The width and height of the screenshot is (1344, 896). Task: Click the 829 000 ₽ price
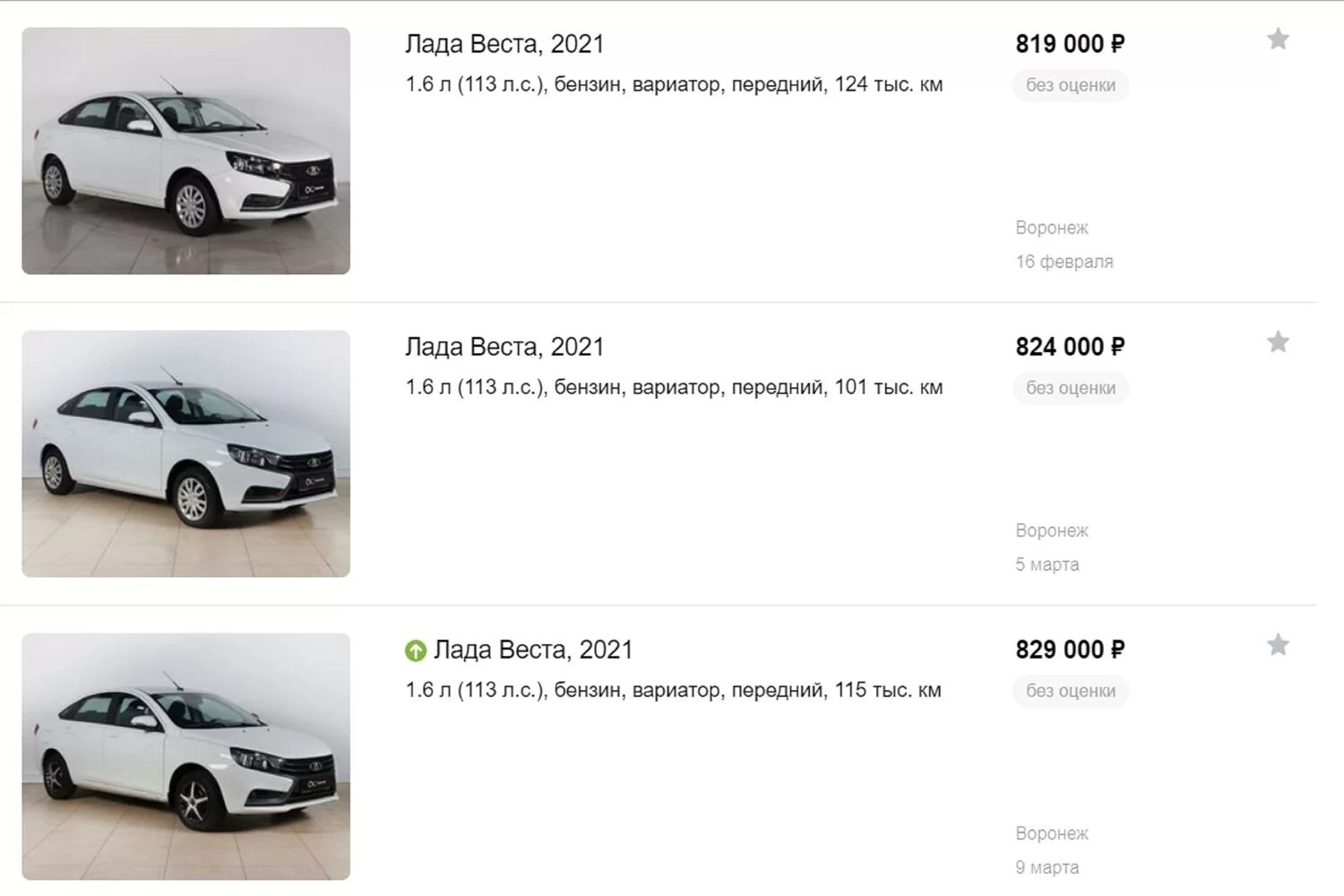pyautogui.click(x=1070, y=650)
